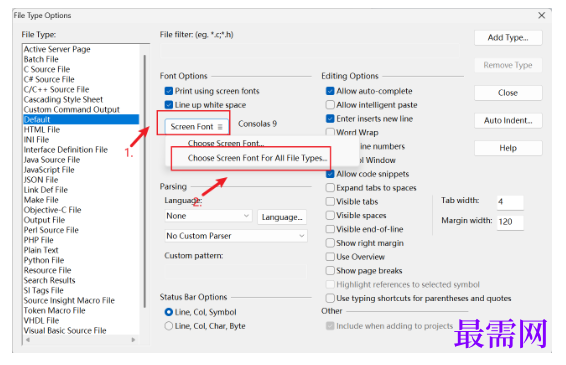Select Python File type
Image resolution: width=566 pixels, height=365 pixels.
(81, 260)
